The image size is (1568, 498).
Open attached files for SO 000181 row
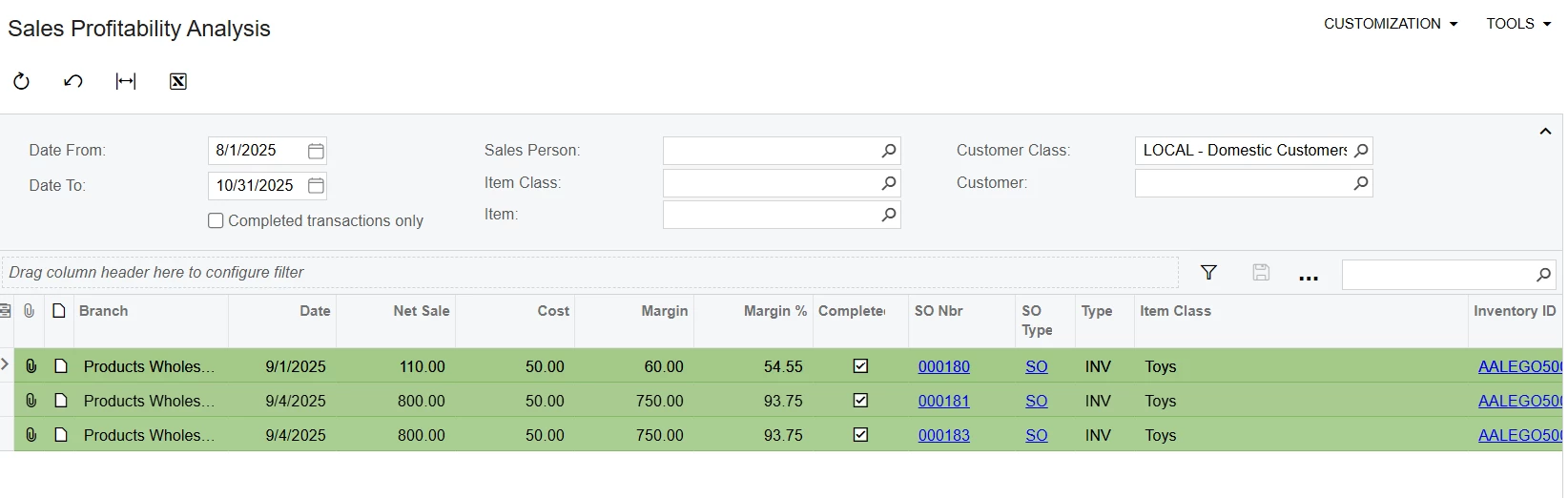[31, 401]
